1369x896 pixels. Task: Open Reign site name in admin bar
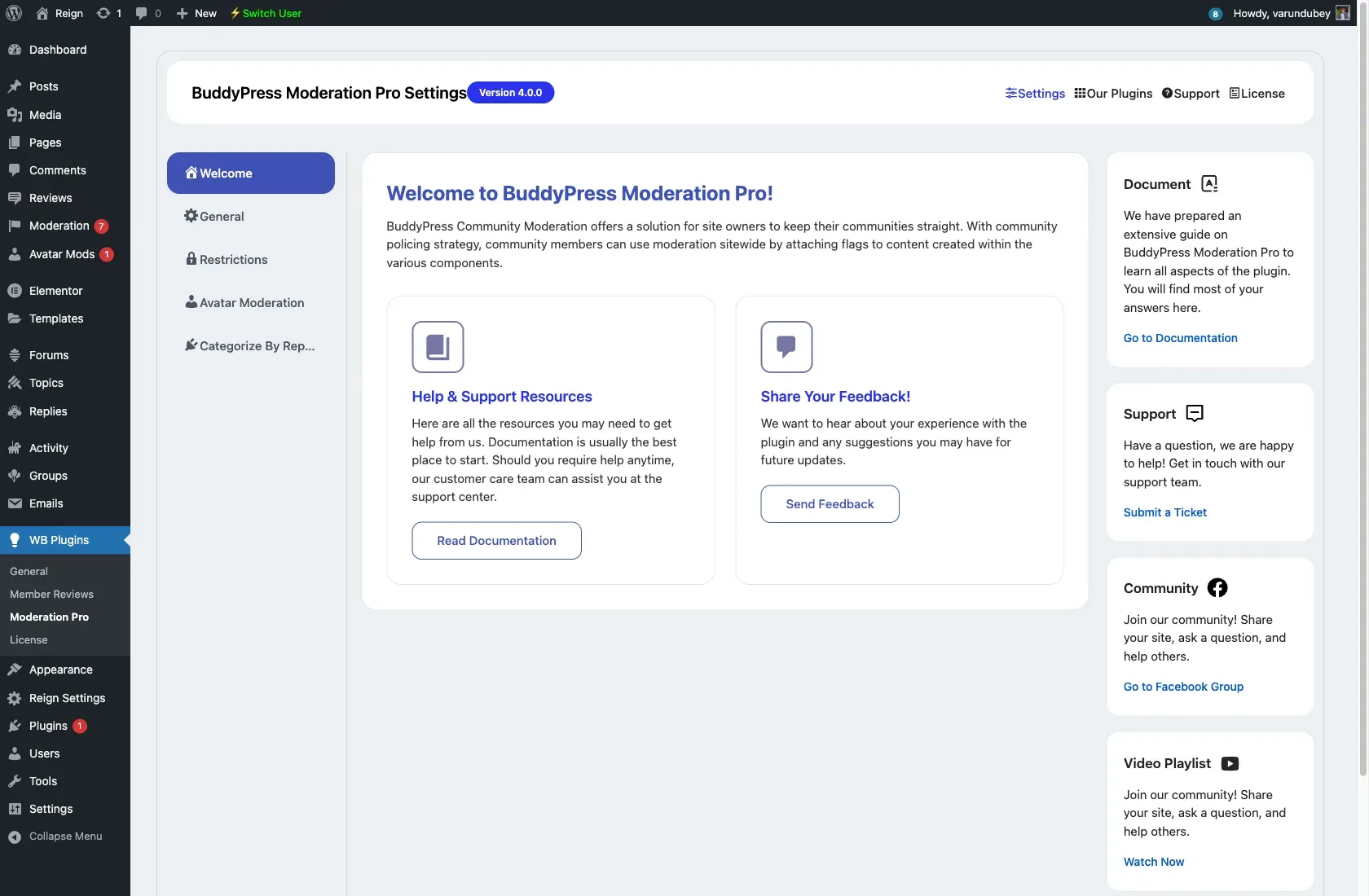pyautogui.click(x=59, y=13)
